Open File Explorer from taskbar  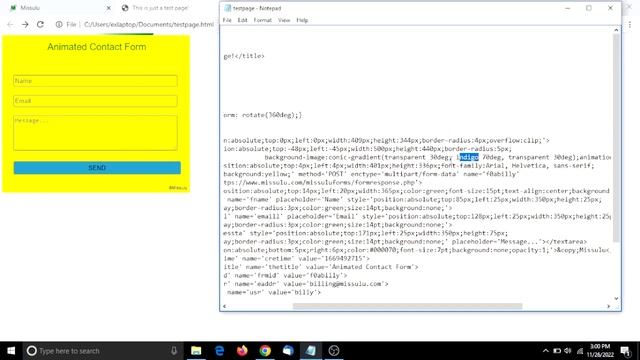(196, 351)
